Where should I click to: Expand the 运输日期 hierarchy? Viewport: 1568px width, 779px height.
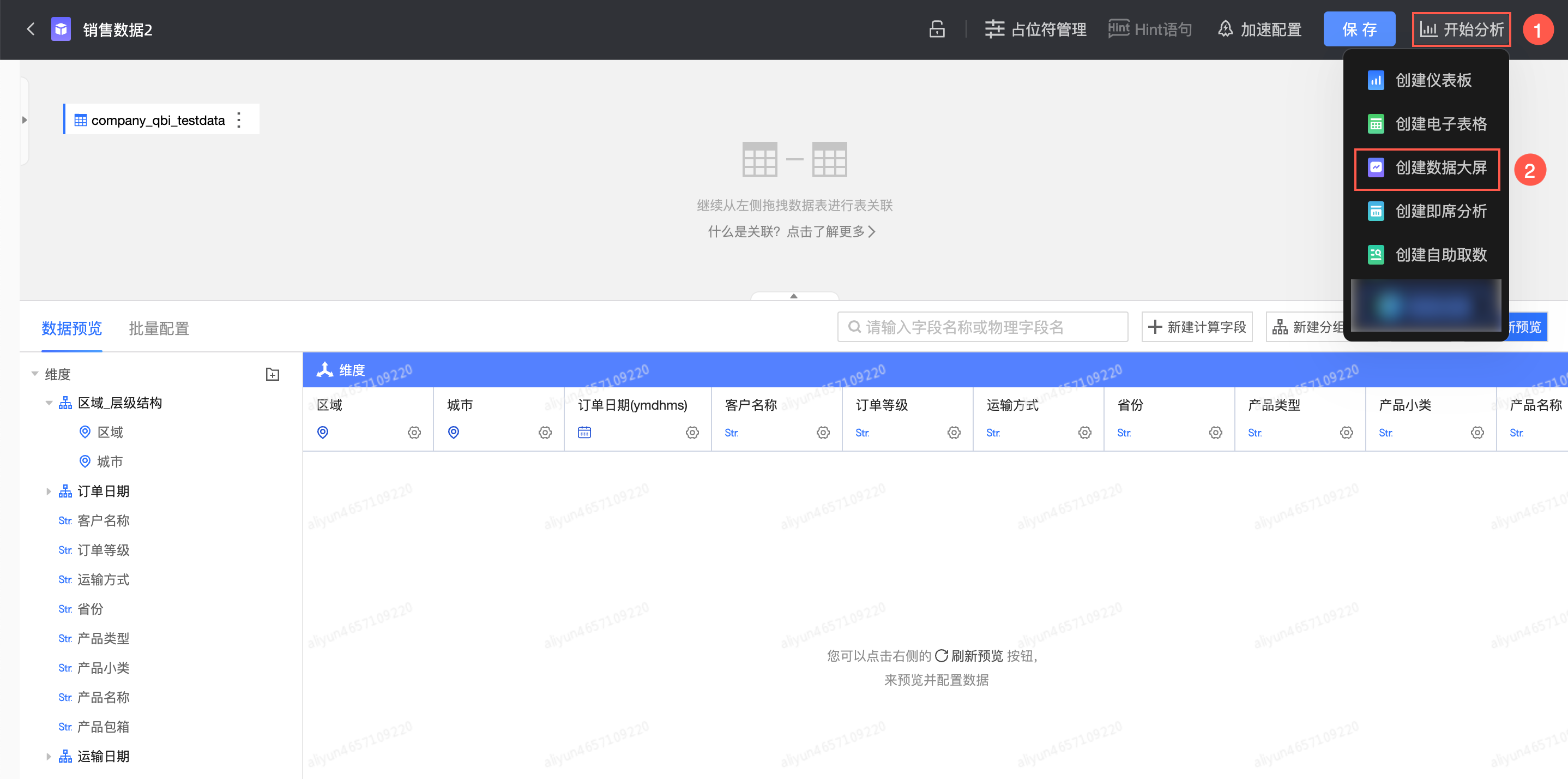click(49, 757)
